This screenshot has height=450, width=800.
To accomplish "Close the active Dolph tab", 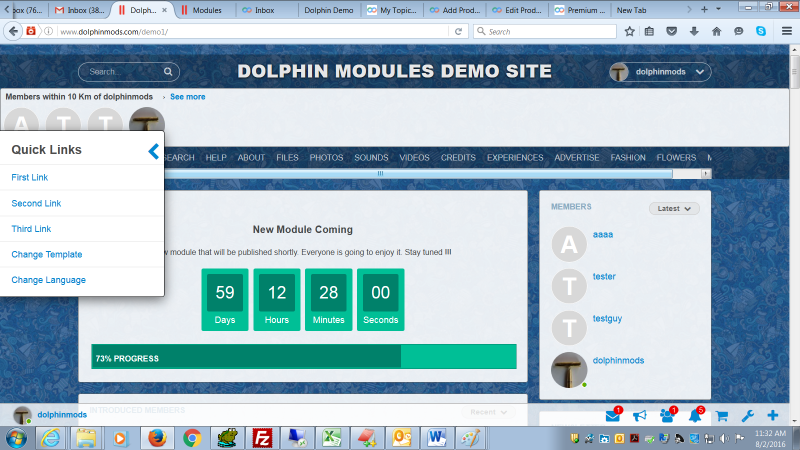I will pos(164,10).
